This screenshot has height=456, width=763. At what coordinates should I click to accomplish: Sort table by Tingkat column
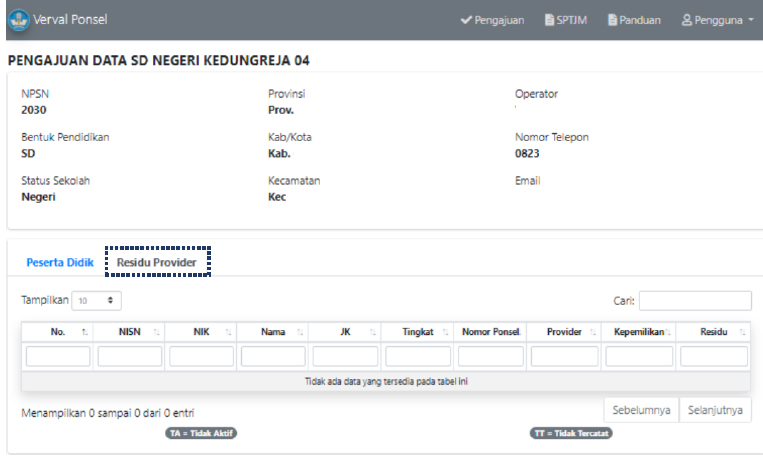click(x=418, y=332)
